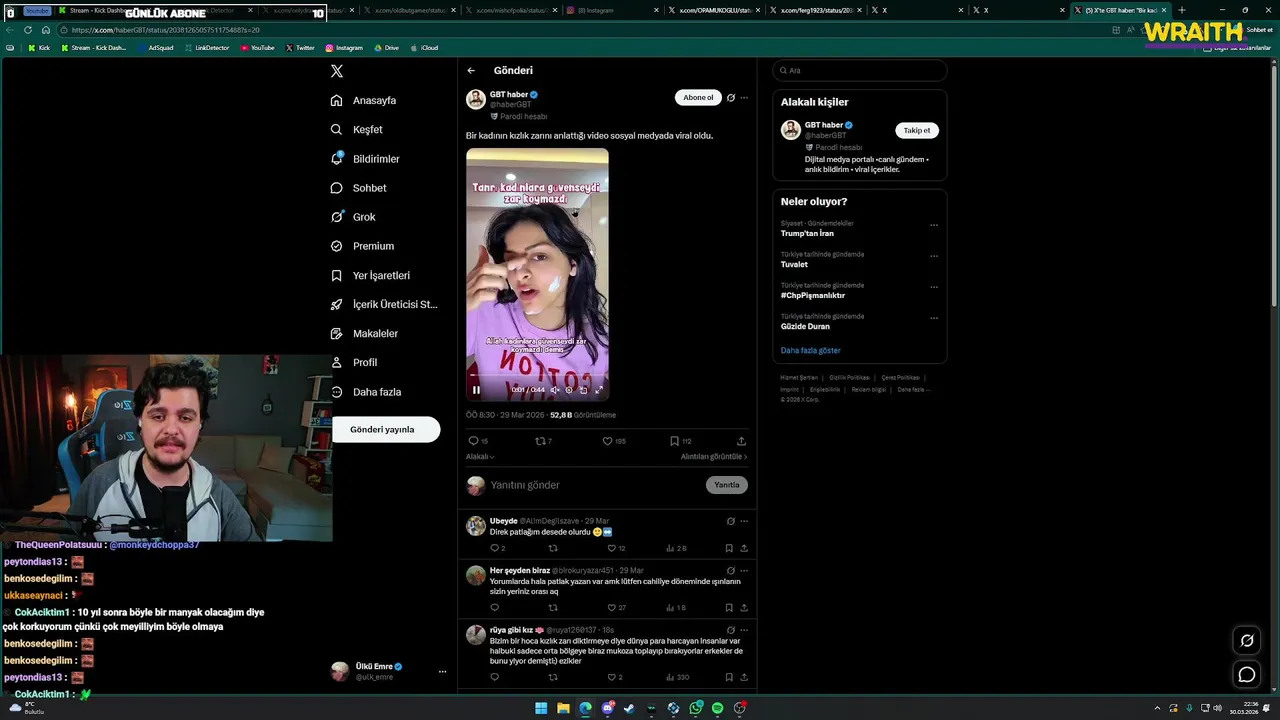Image resolution: width=1280 pixels, height=720 pixels.
Task: Reply to the main post (15)
Action: [x=478, y=441]
